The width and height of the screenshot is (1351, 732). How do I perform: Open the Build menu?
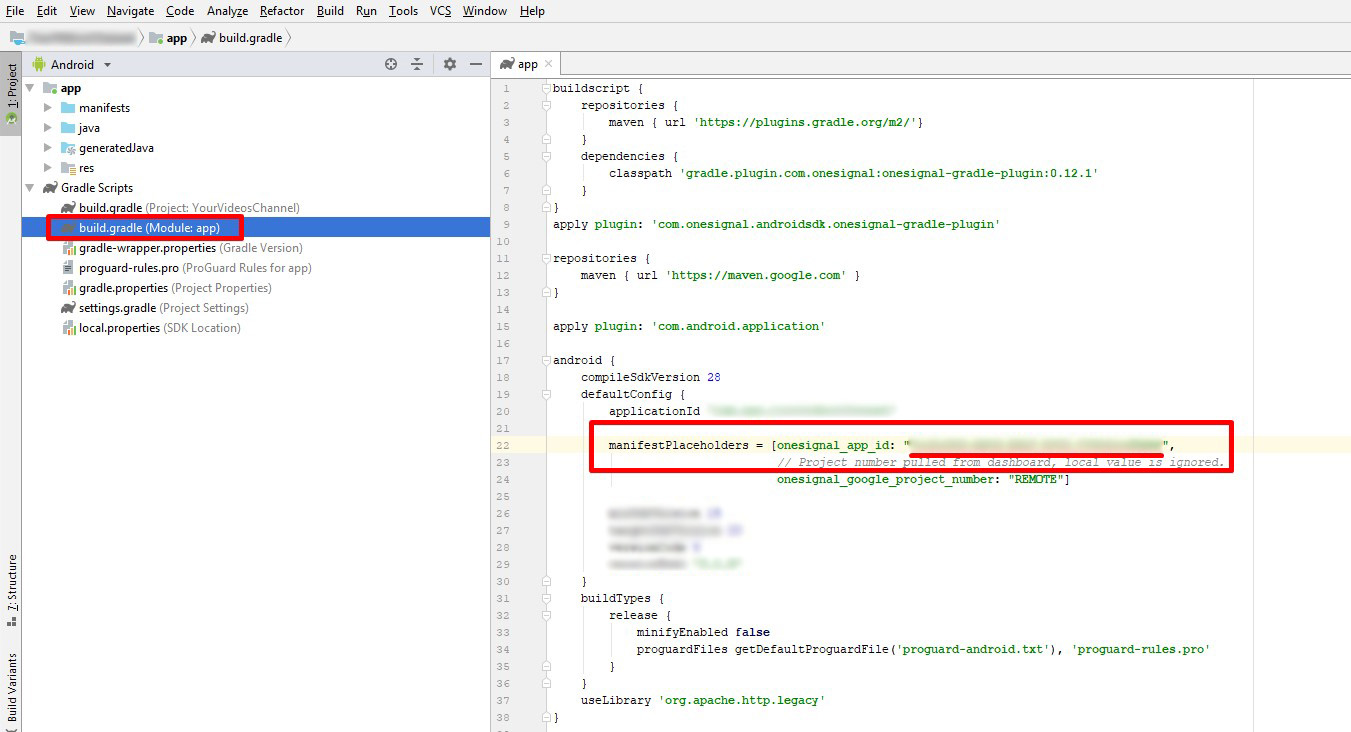coord(330,11)
